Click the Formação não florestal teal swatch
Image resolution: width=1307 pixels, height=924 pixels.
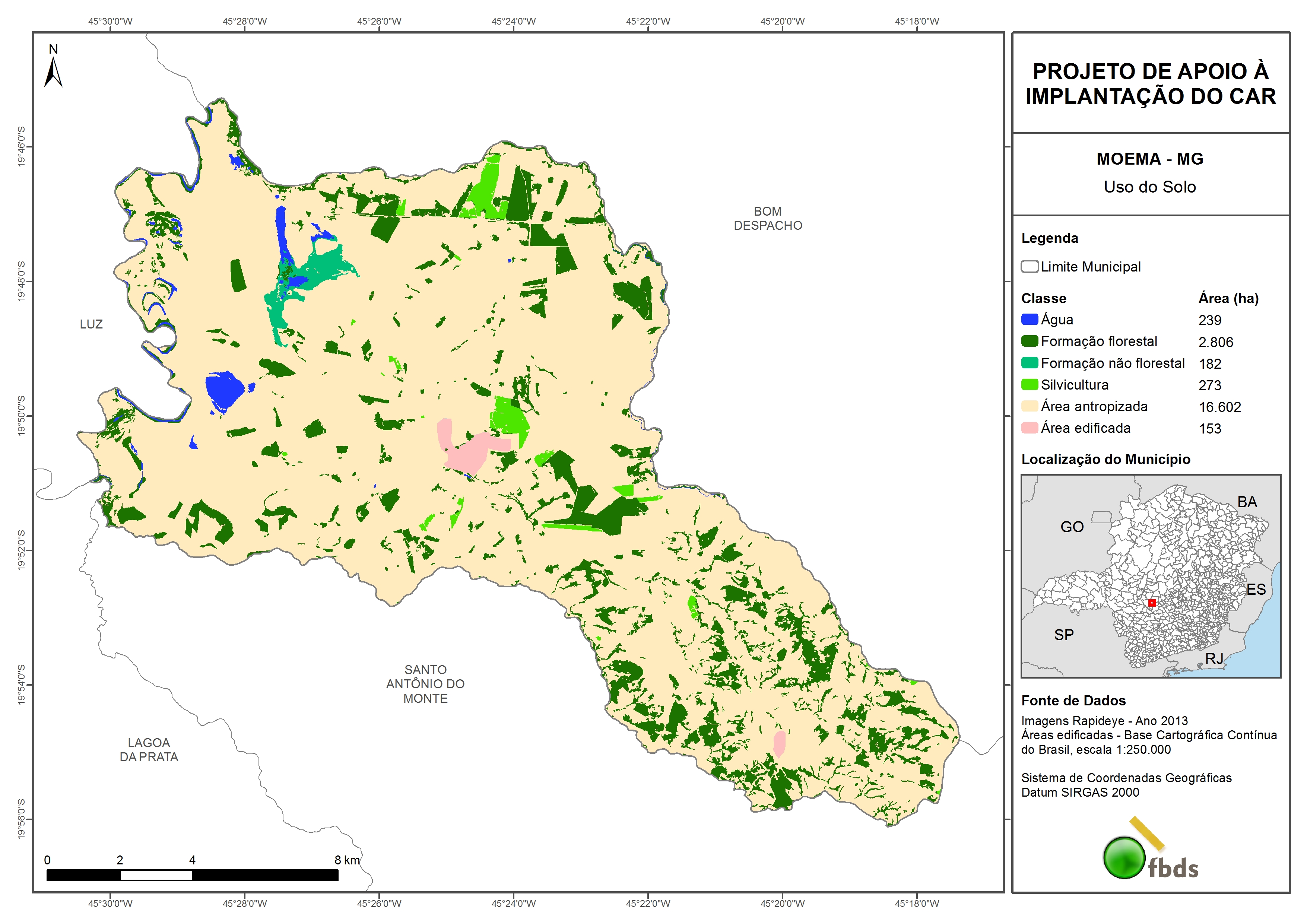tap(1029, 363)
